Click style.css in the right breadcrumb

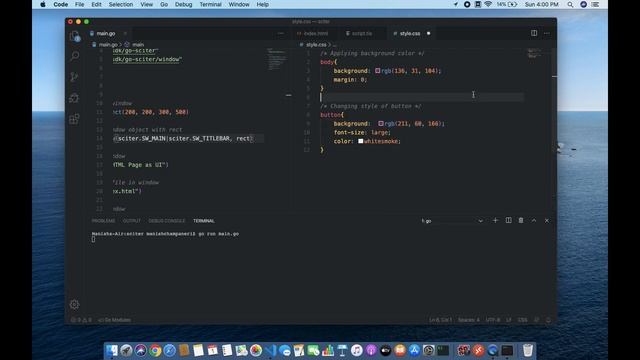316,44
